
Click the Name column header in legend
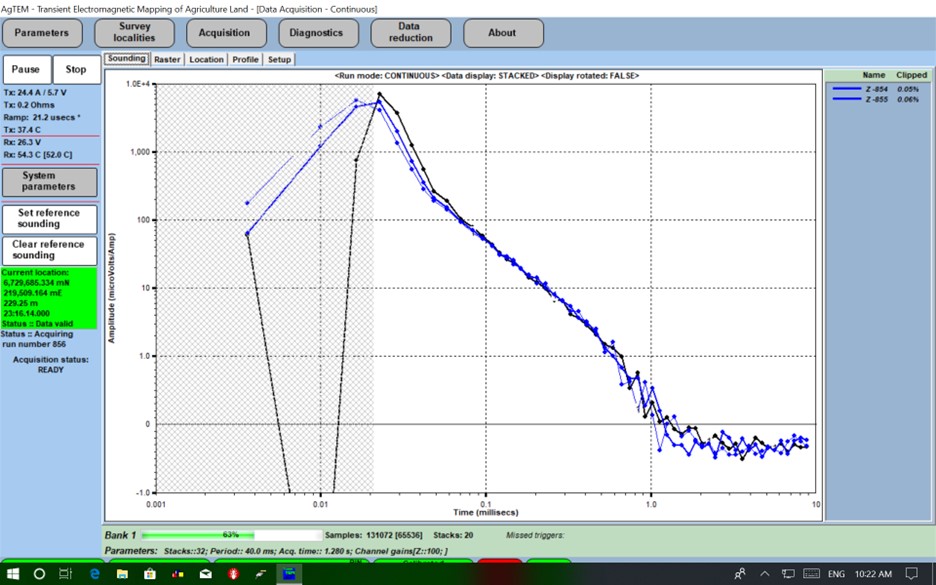[874, 75]
